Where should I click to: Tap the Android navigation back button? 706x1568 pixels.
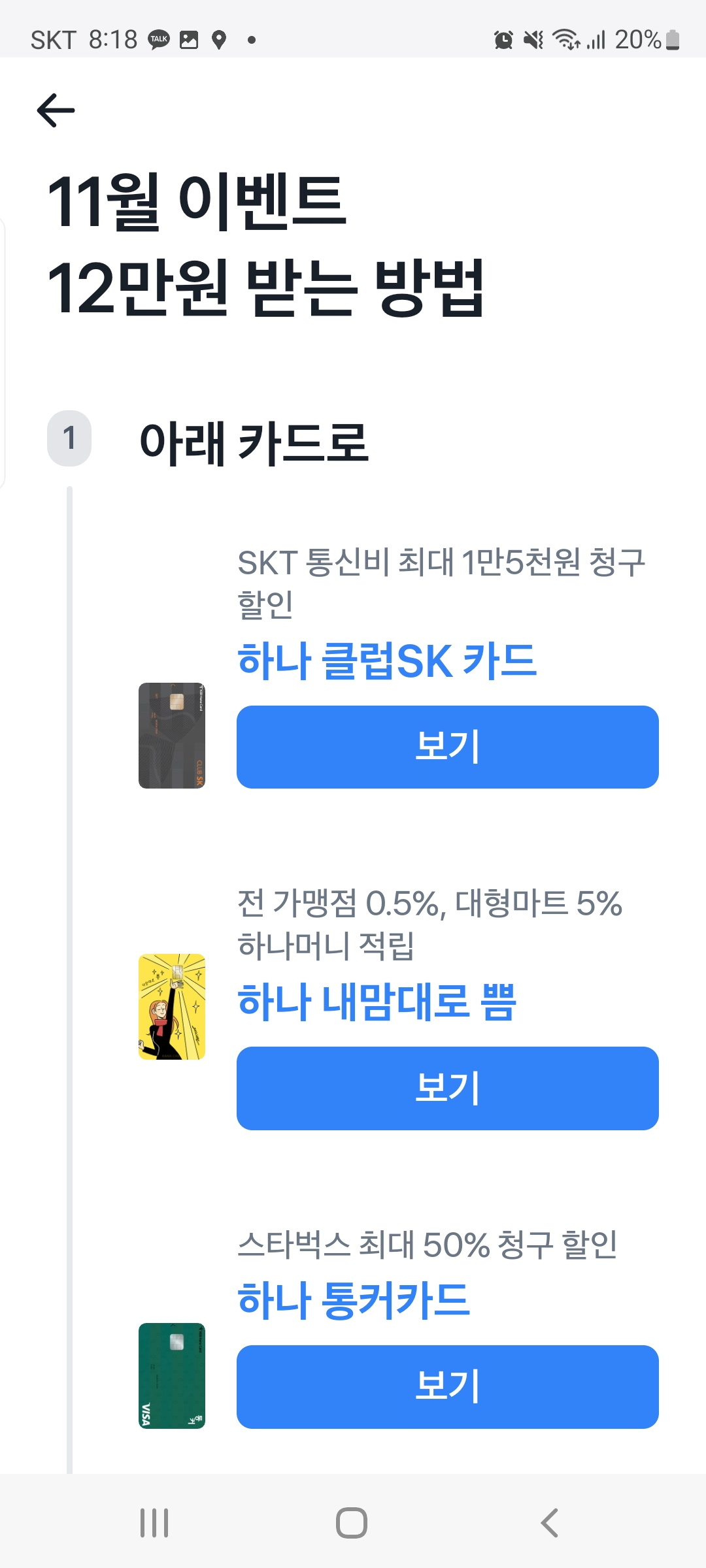[x=549, y=1523]
